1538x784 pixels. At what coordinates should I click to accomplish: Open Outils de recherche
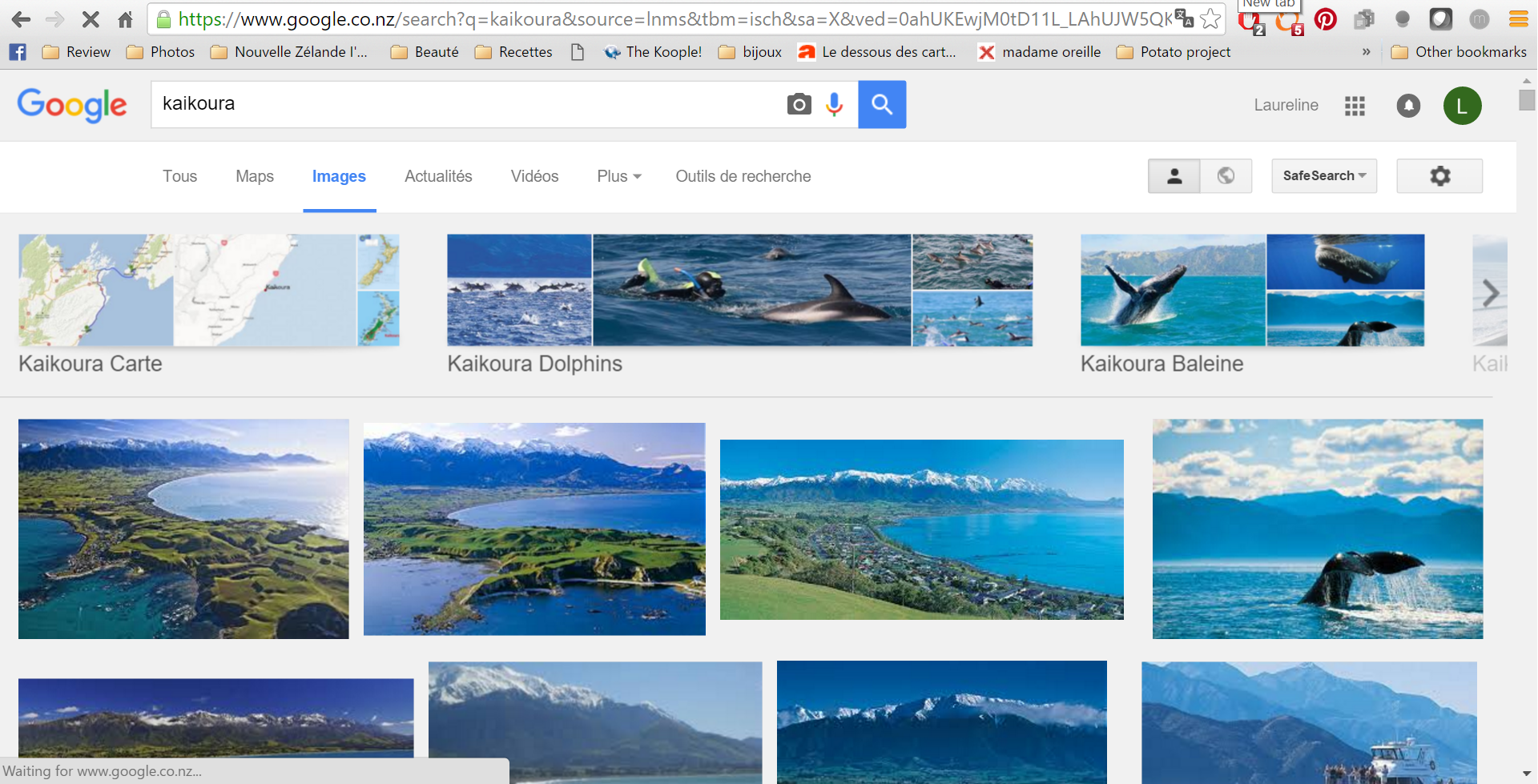743,176
